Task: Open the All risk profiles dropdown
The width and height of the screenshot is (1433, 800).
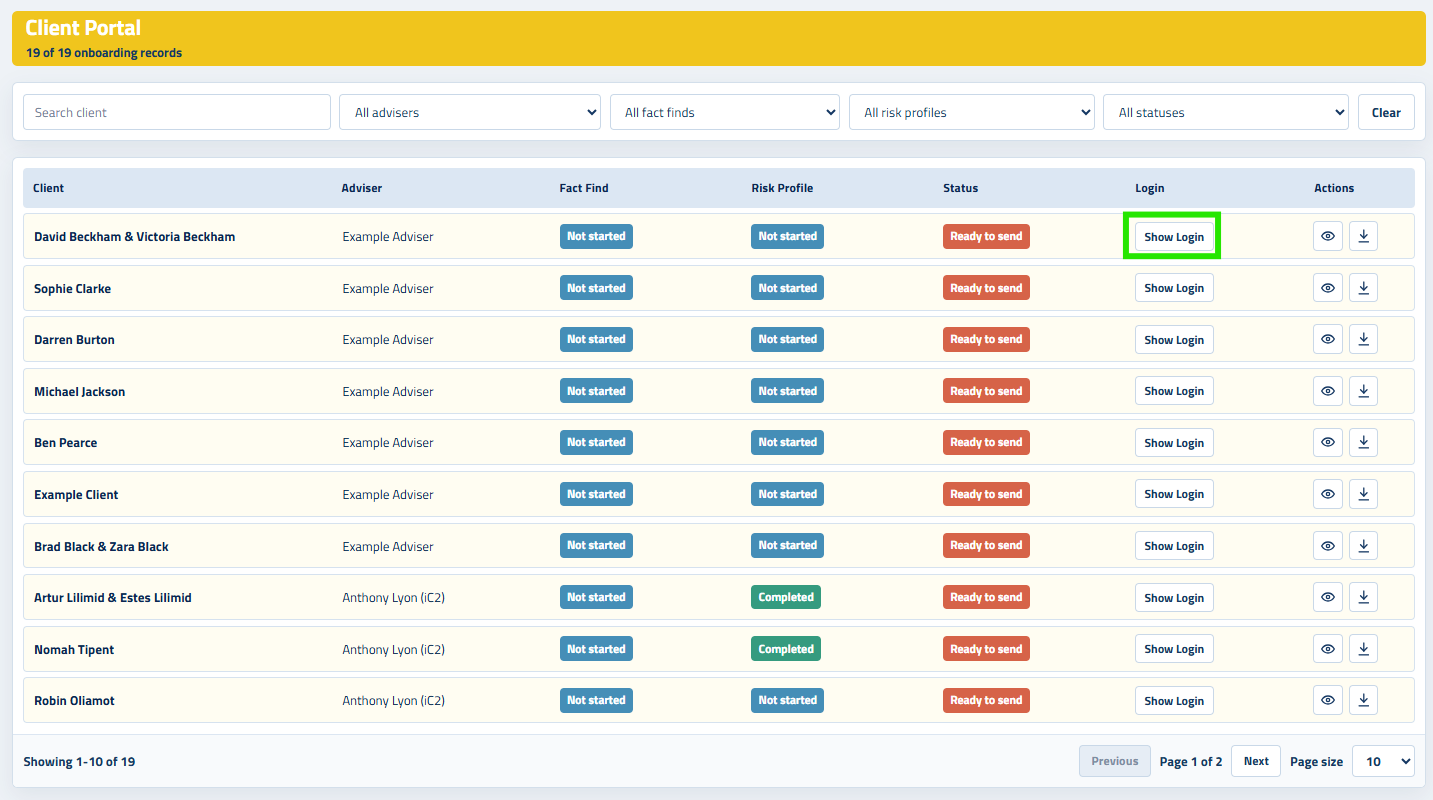Action: (x=972, y=112)
